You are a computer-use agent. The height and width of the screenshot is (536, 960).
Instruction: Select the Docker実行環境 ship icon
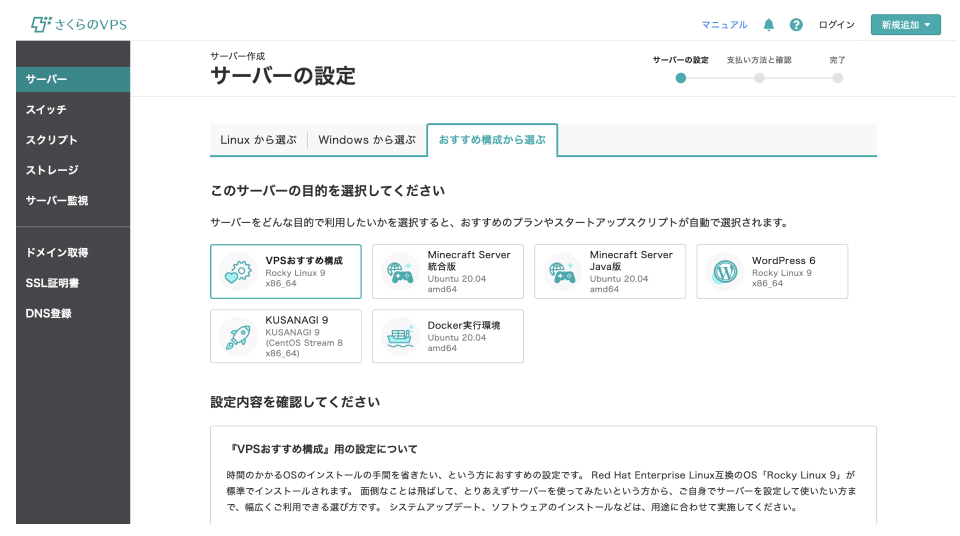tap(400, 337)
